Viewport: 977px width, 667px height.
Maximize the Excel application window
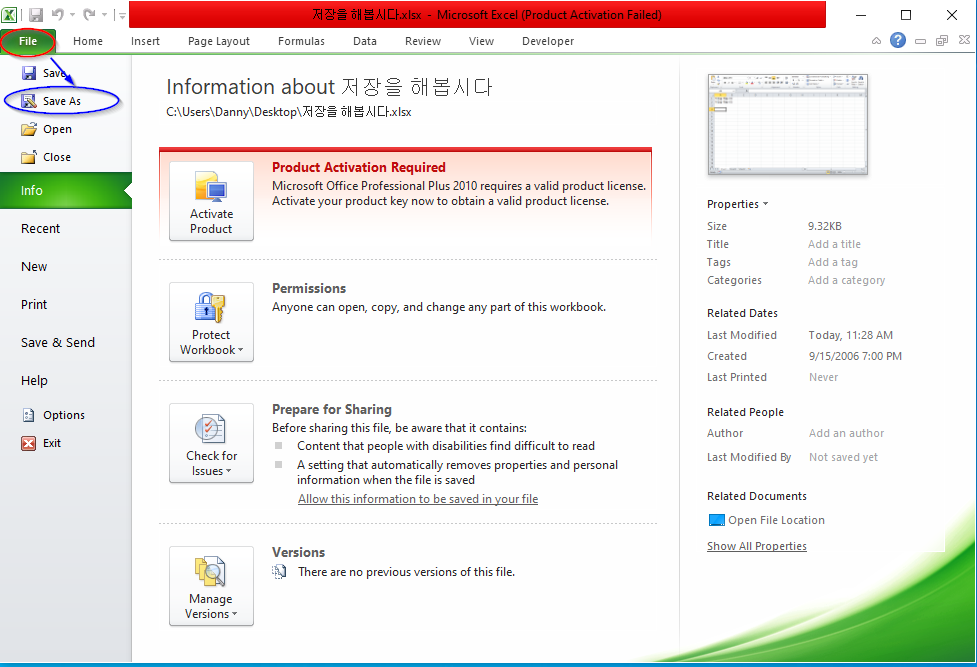coord(907,15)
